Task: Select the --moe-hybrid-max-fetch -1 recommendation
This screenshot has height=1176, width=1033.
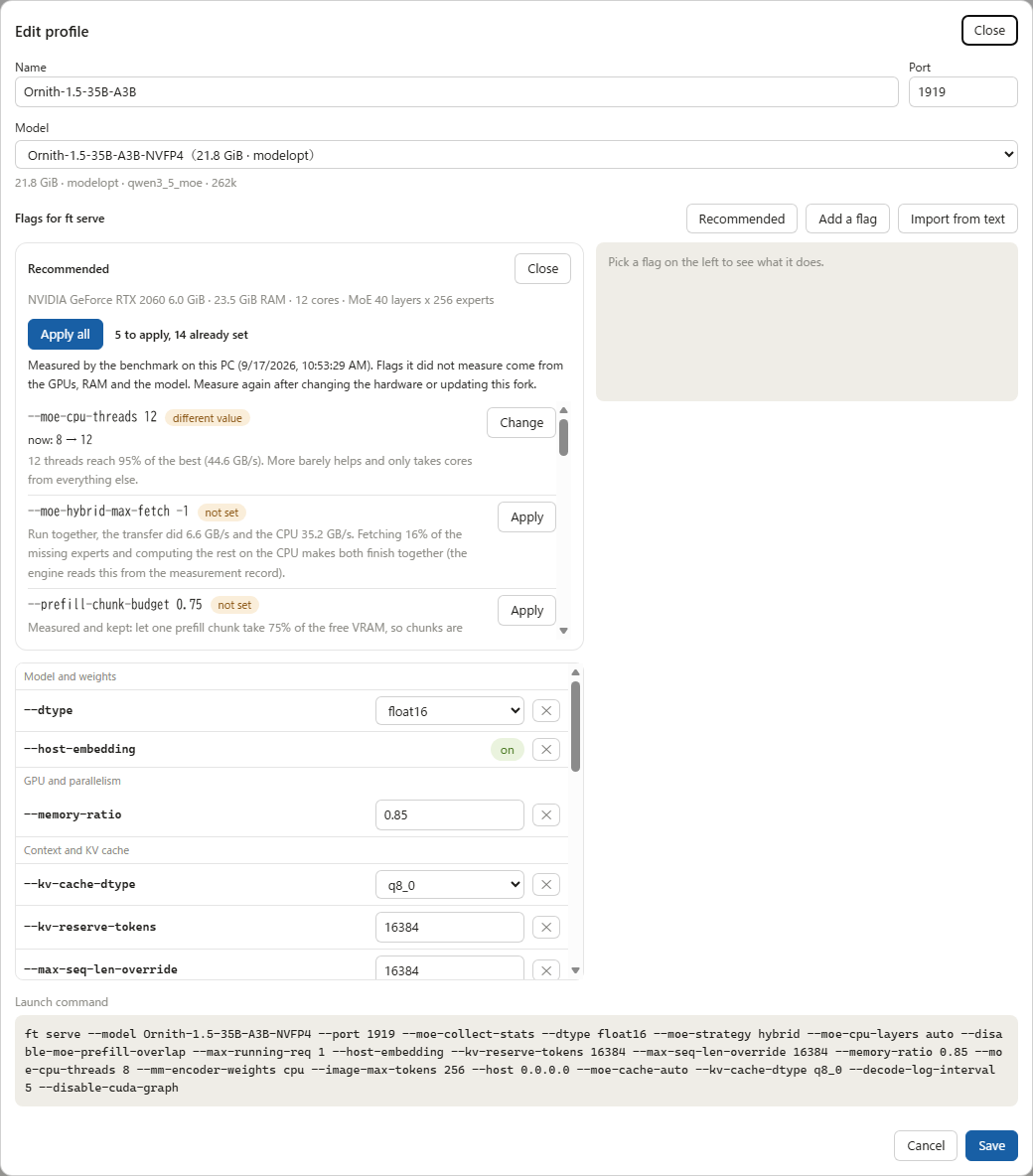Action: tap(108, 512)
